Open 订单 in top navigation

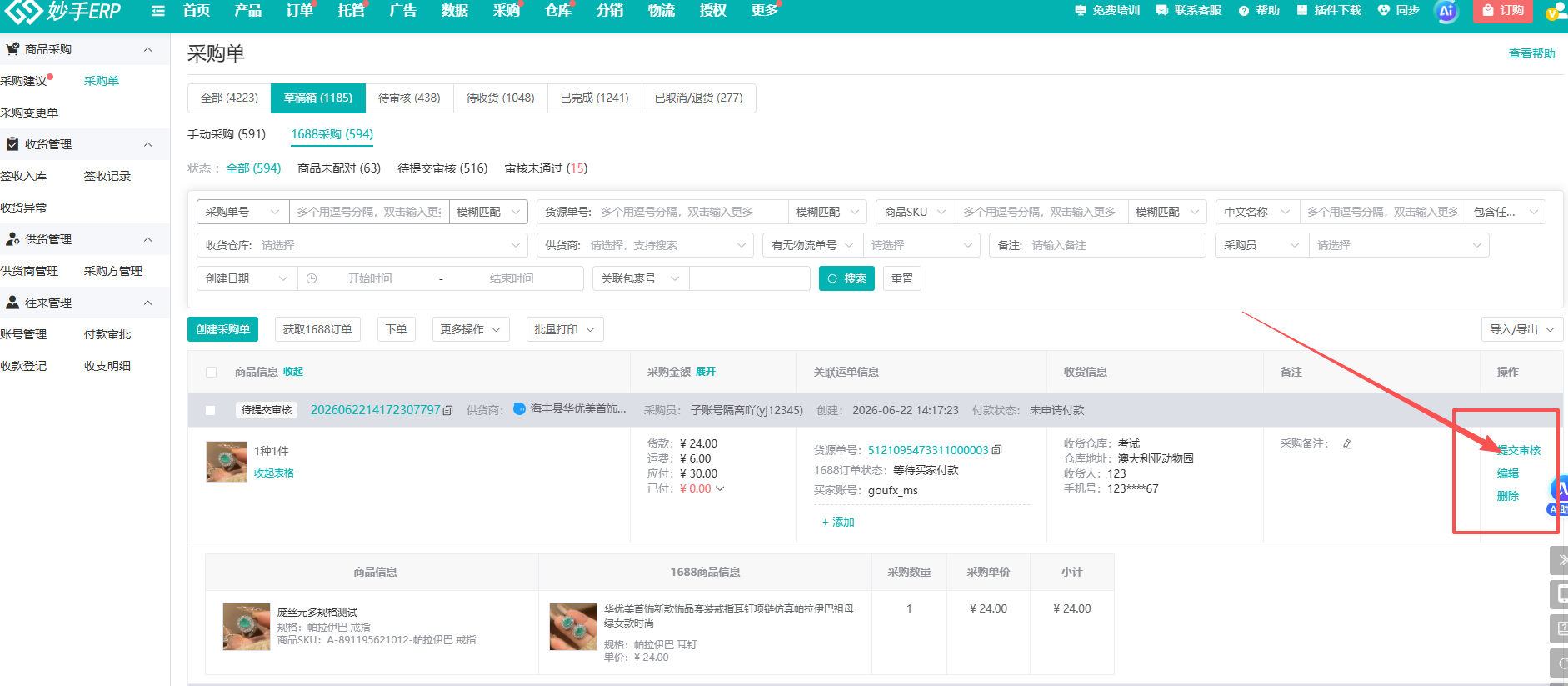pyautogui.click(x=299, y=10)
